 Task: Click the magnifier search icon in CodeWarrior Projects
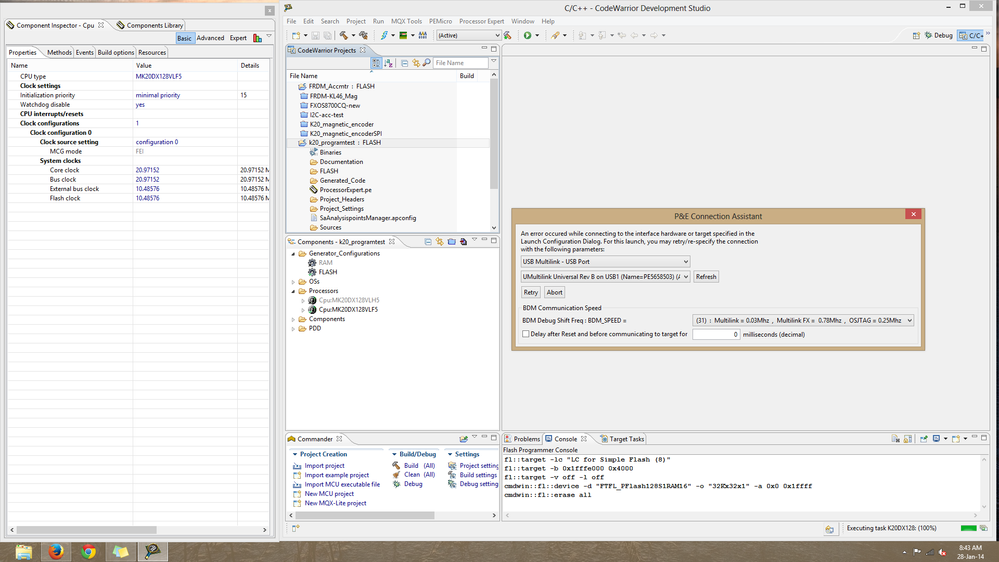426,63
